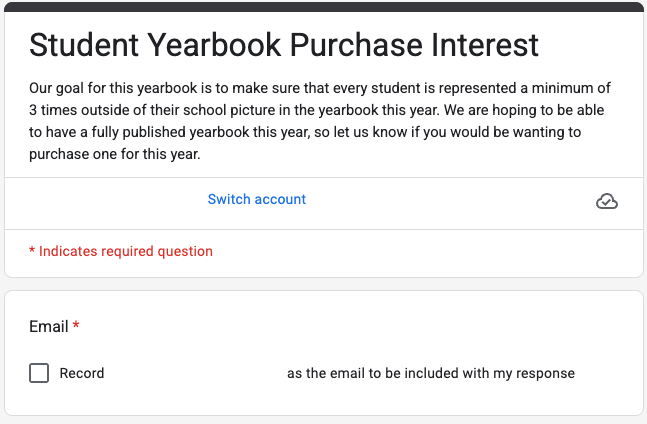Click description line starting to have a fully
Screen dimensions: 647x424
click(x=305, y=132)
